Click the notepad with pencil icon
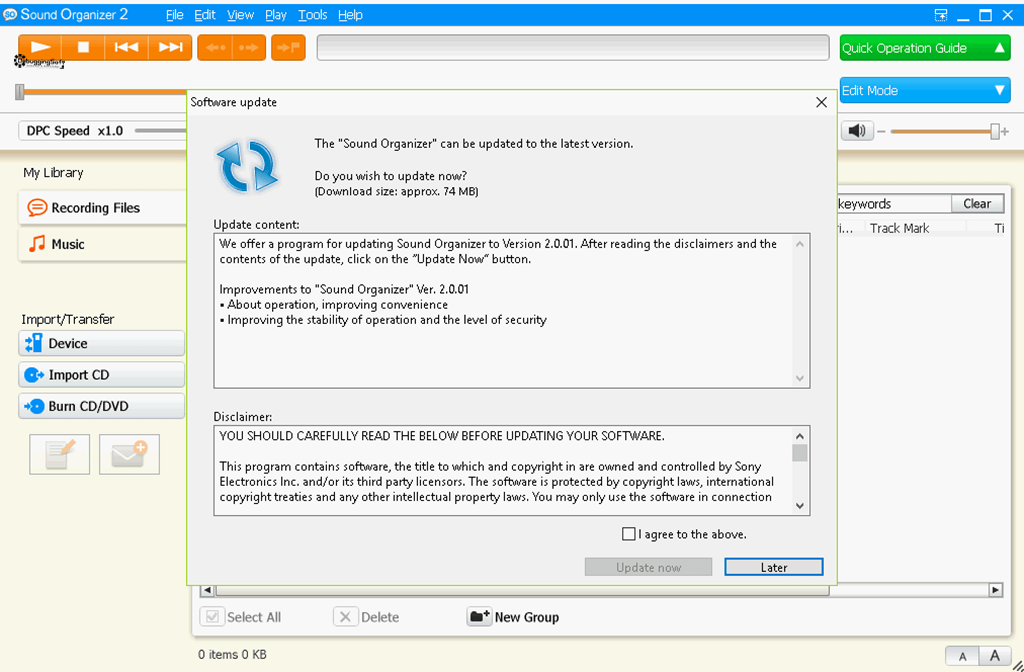This screenshot has height=672, width=1024. click(x=59, y=454)
